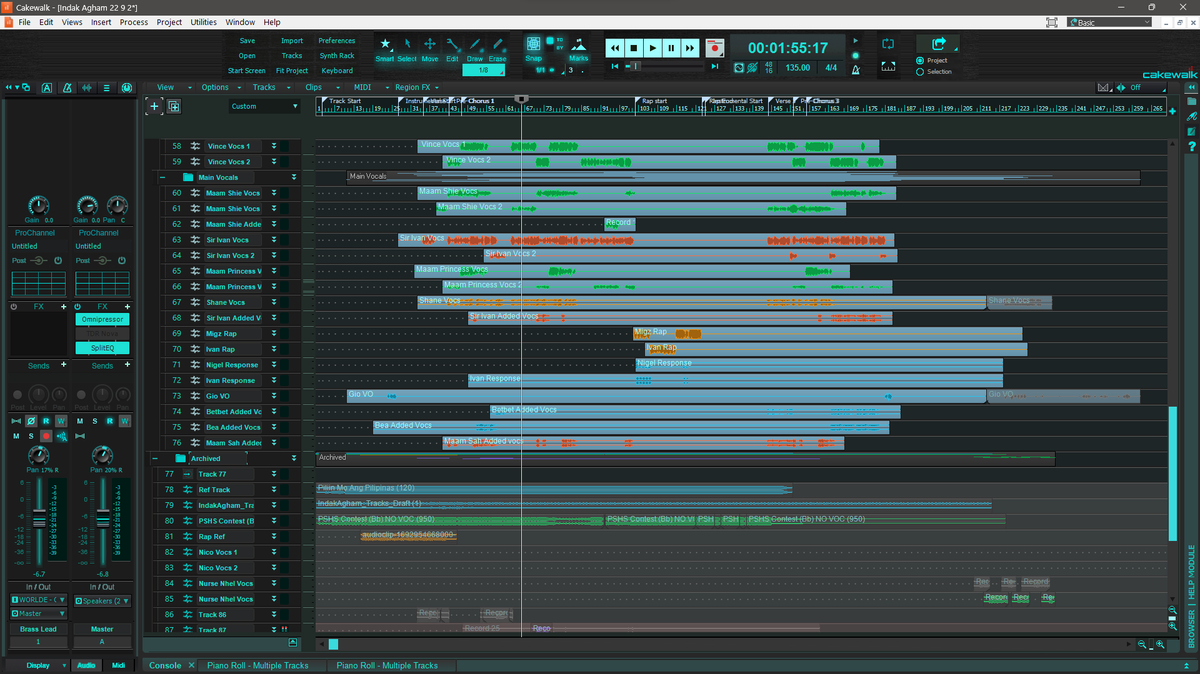
Task: Select the Project radio button
Action: [920, 60]
